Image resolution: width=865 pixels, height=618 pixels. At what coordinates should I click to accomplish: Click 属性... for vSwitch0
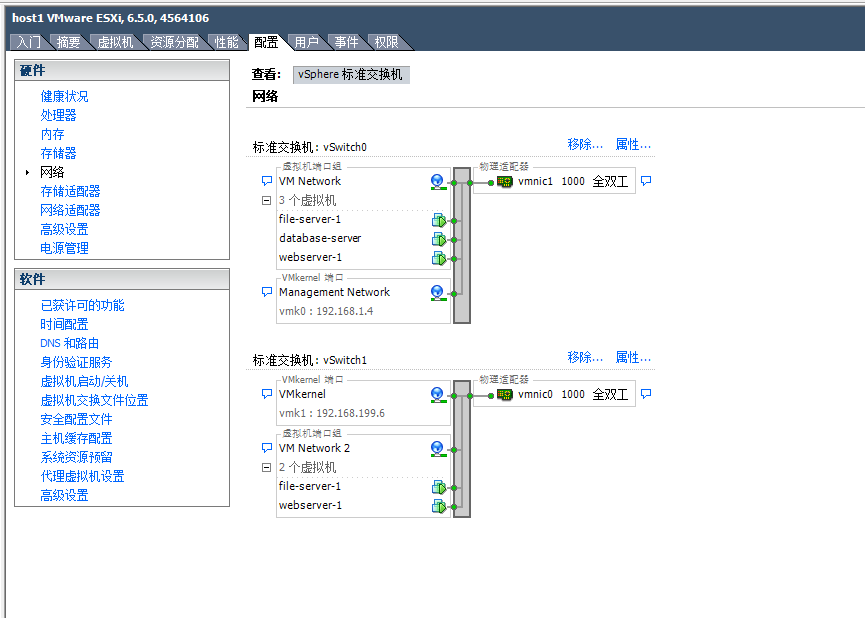click(x=633, y=145)
